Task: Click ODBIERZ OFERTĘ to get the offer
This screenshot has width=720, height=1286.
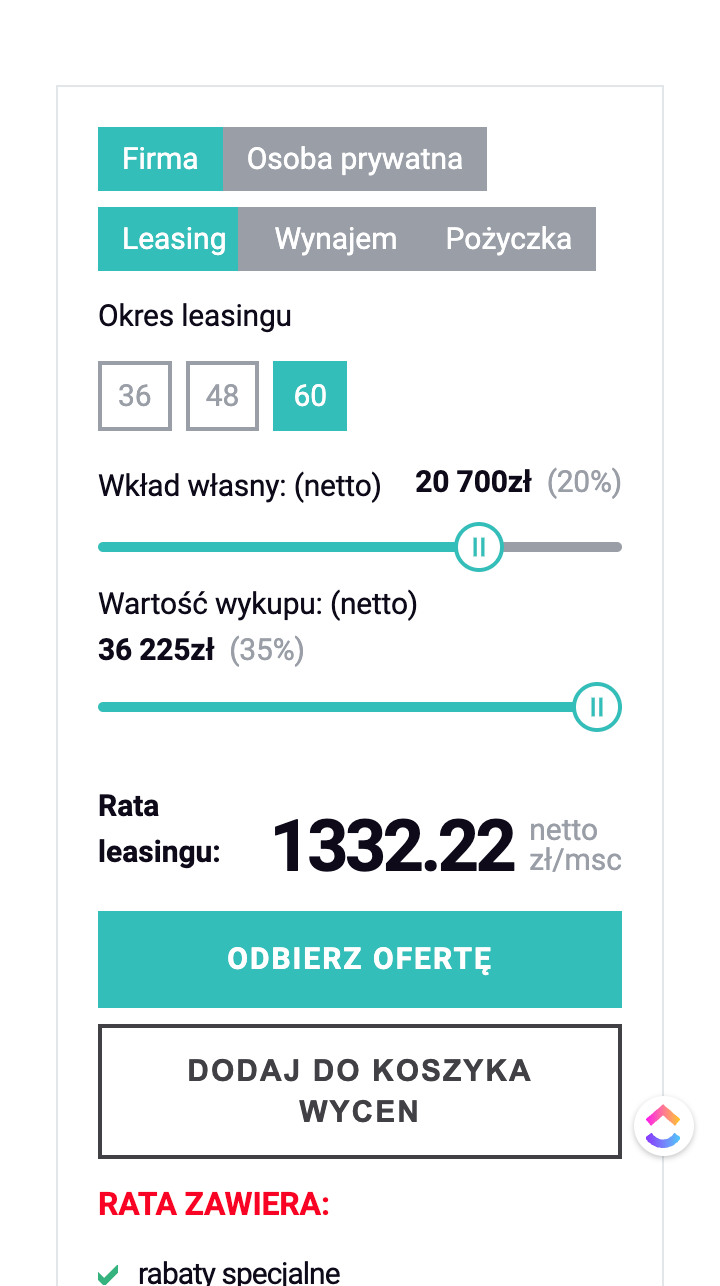Action: pos(359,958)
